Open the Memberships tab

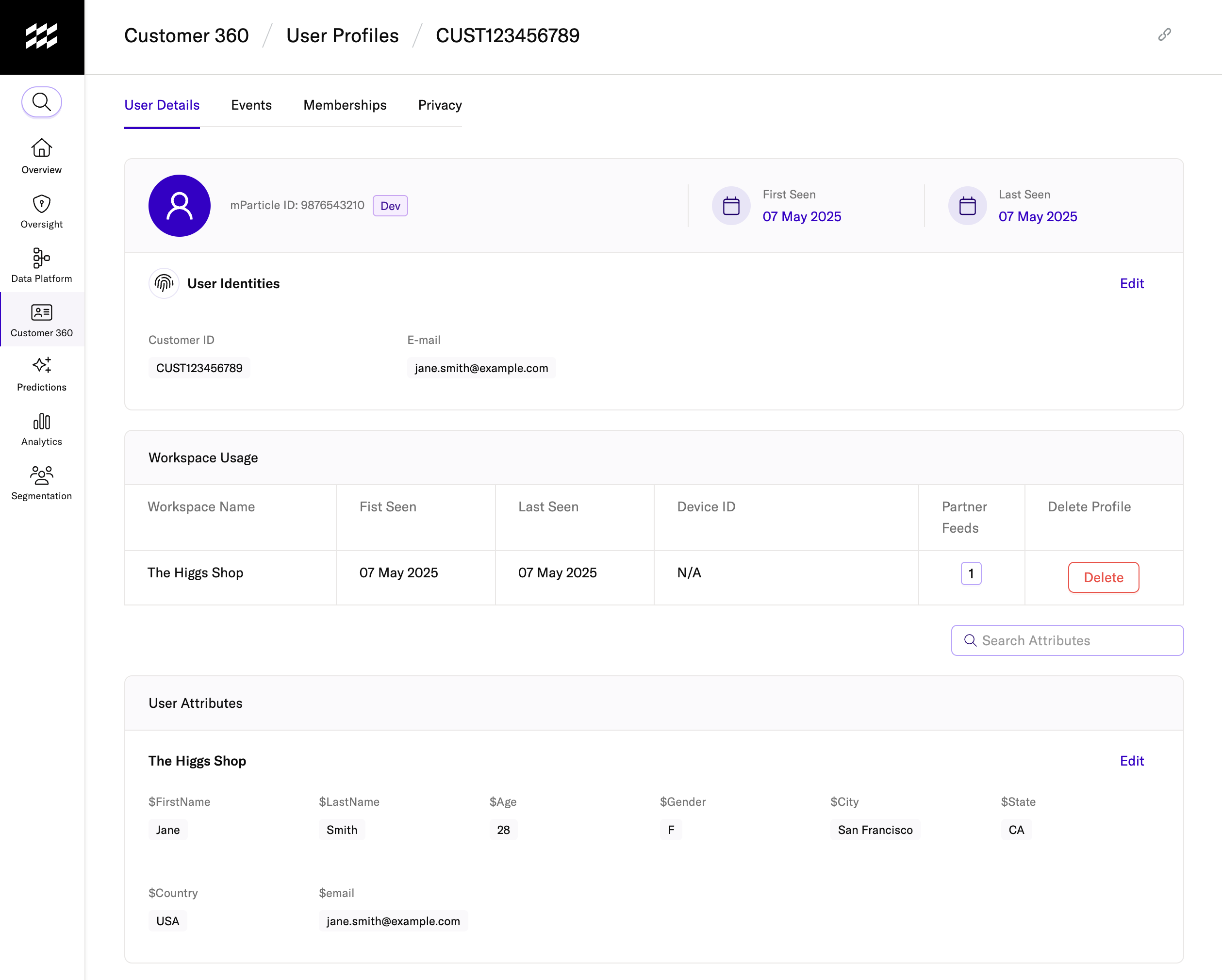[x=345, y=105]
